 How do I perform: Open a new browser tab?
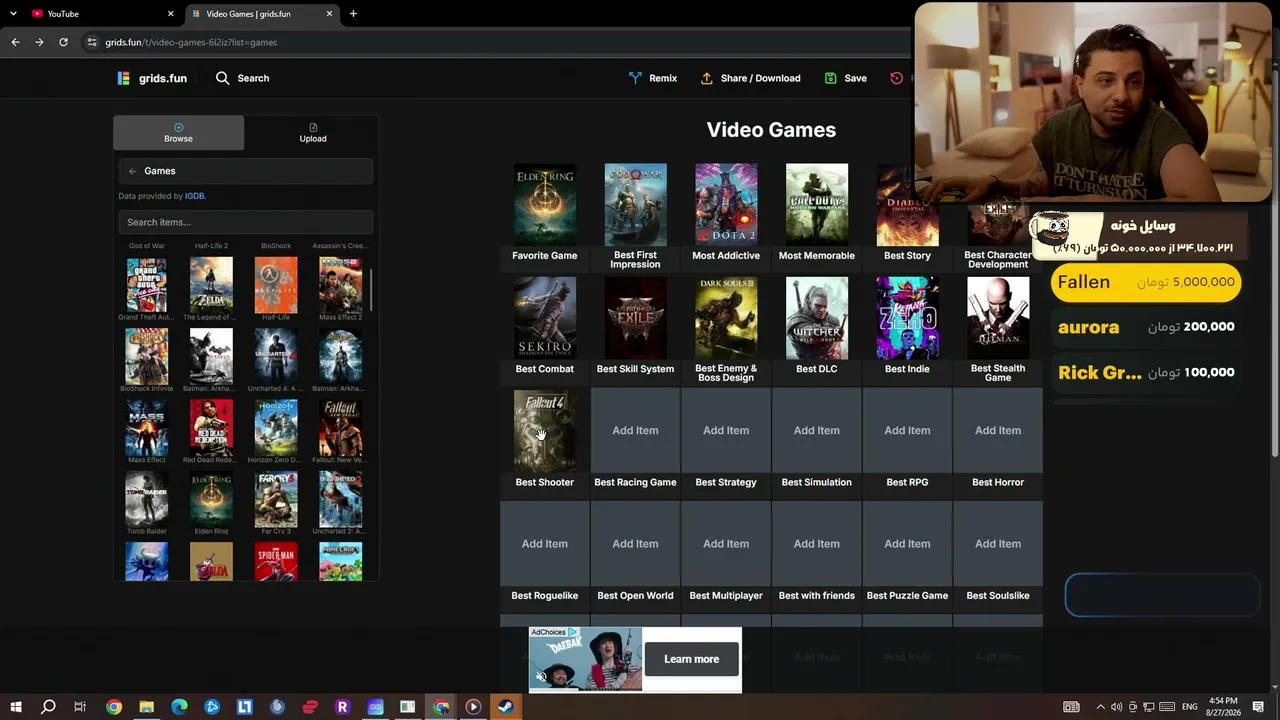353,14
